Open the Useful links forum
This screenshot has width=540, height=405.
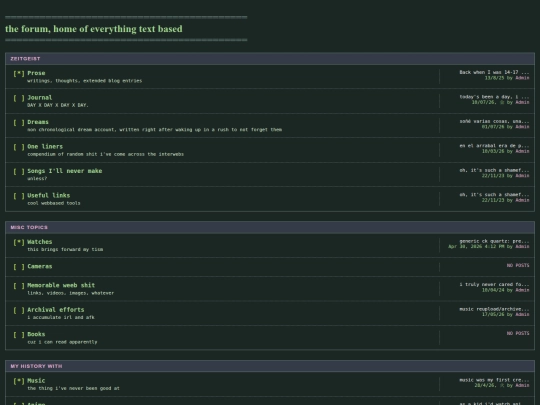[49, 195]
